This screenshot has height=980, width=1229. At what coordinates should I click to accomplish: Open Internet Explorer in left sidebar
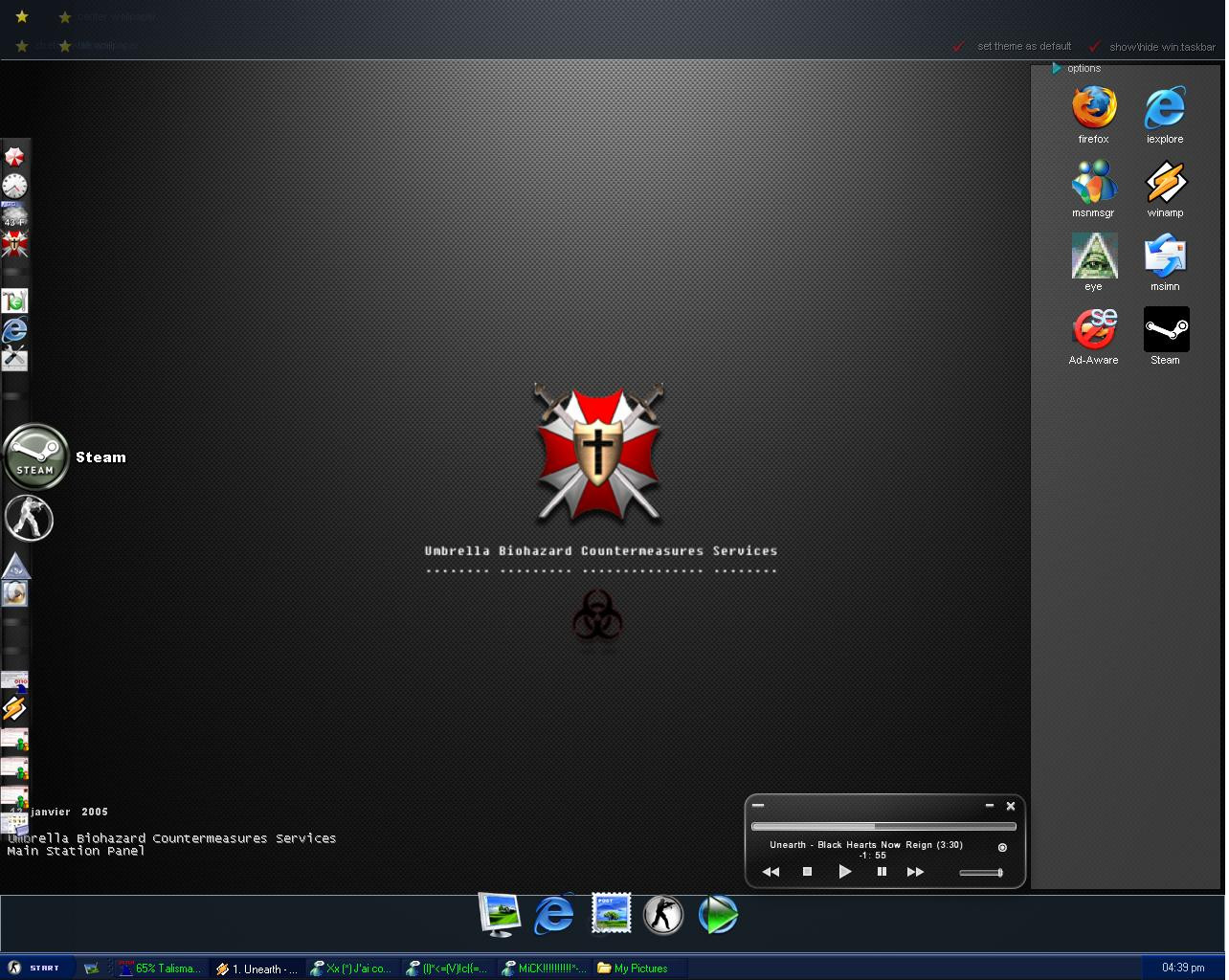tap(14, 330)
